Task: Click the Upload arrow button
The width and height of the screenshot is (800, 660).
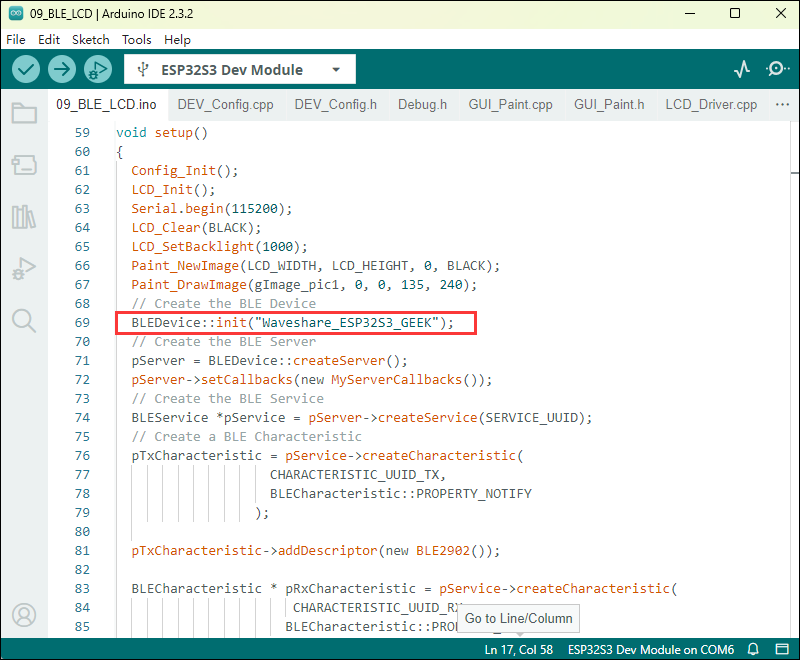Action: pyautogui.click(x=62, y=69)
